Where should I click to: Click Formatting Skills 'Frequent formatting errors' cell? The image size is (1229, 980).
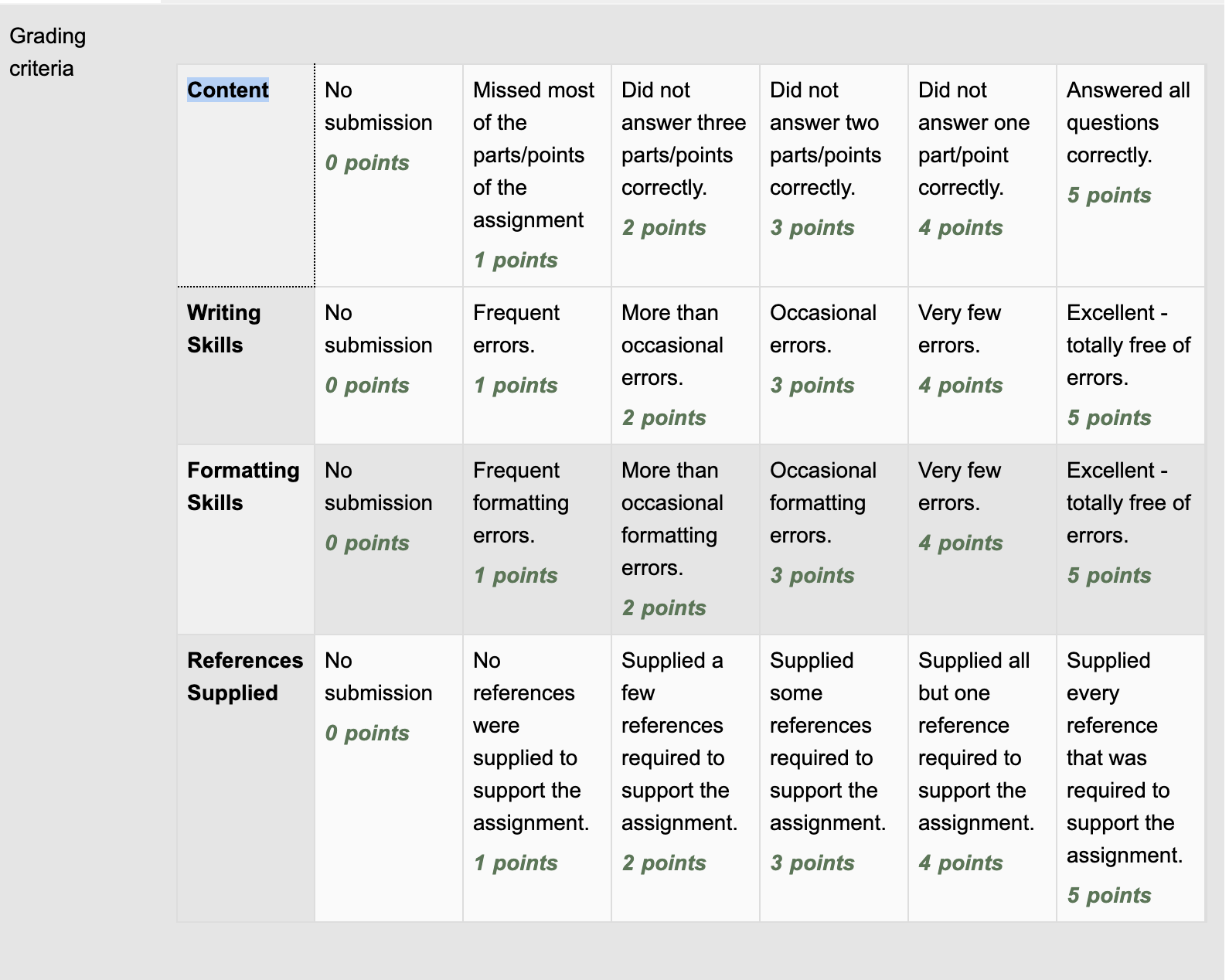point(537,539)
